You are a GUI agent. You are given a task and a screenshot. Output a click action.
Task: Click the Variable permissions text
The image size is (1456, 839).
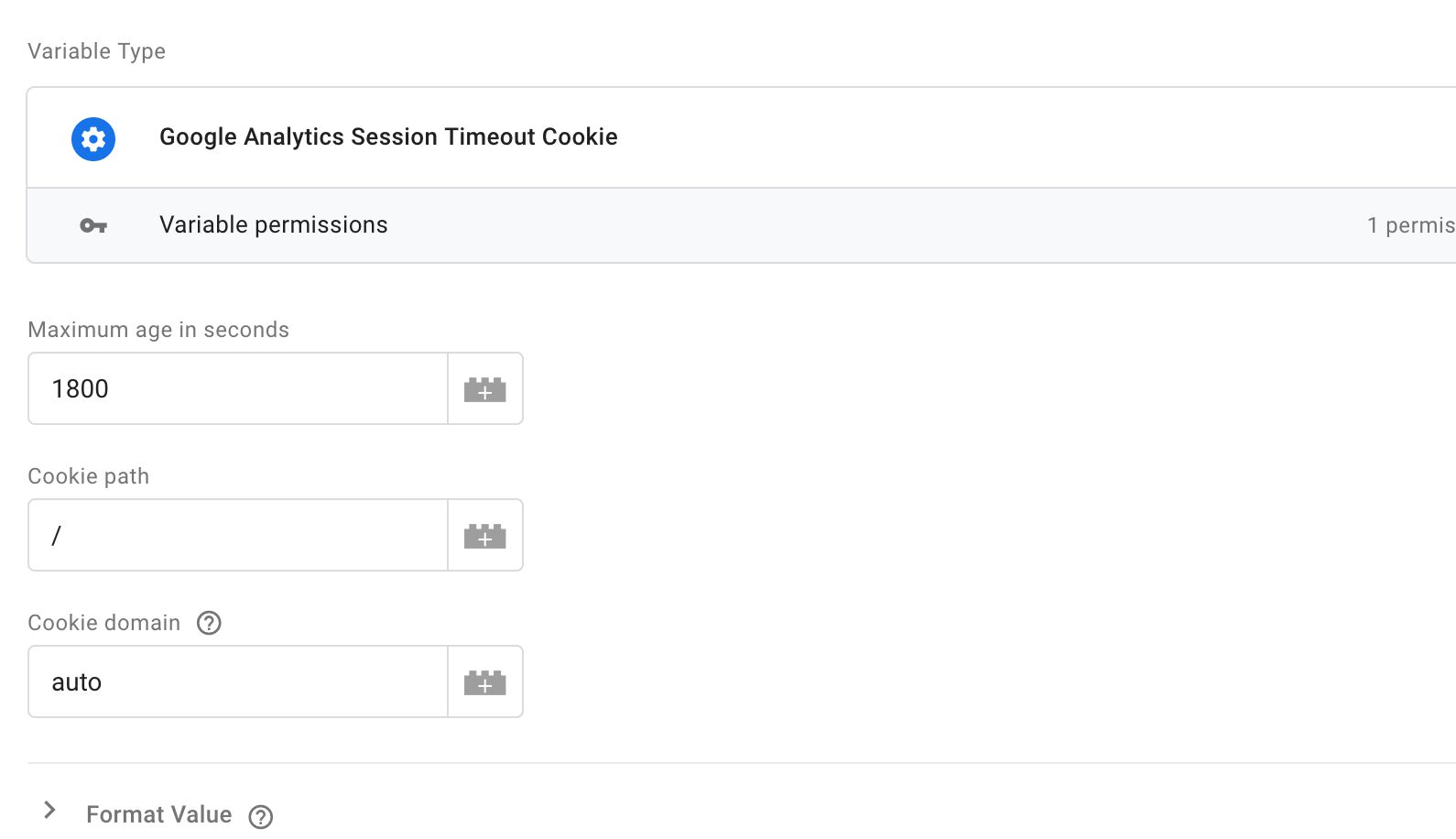pos(274,224)
